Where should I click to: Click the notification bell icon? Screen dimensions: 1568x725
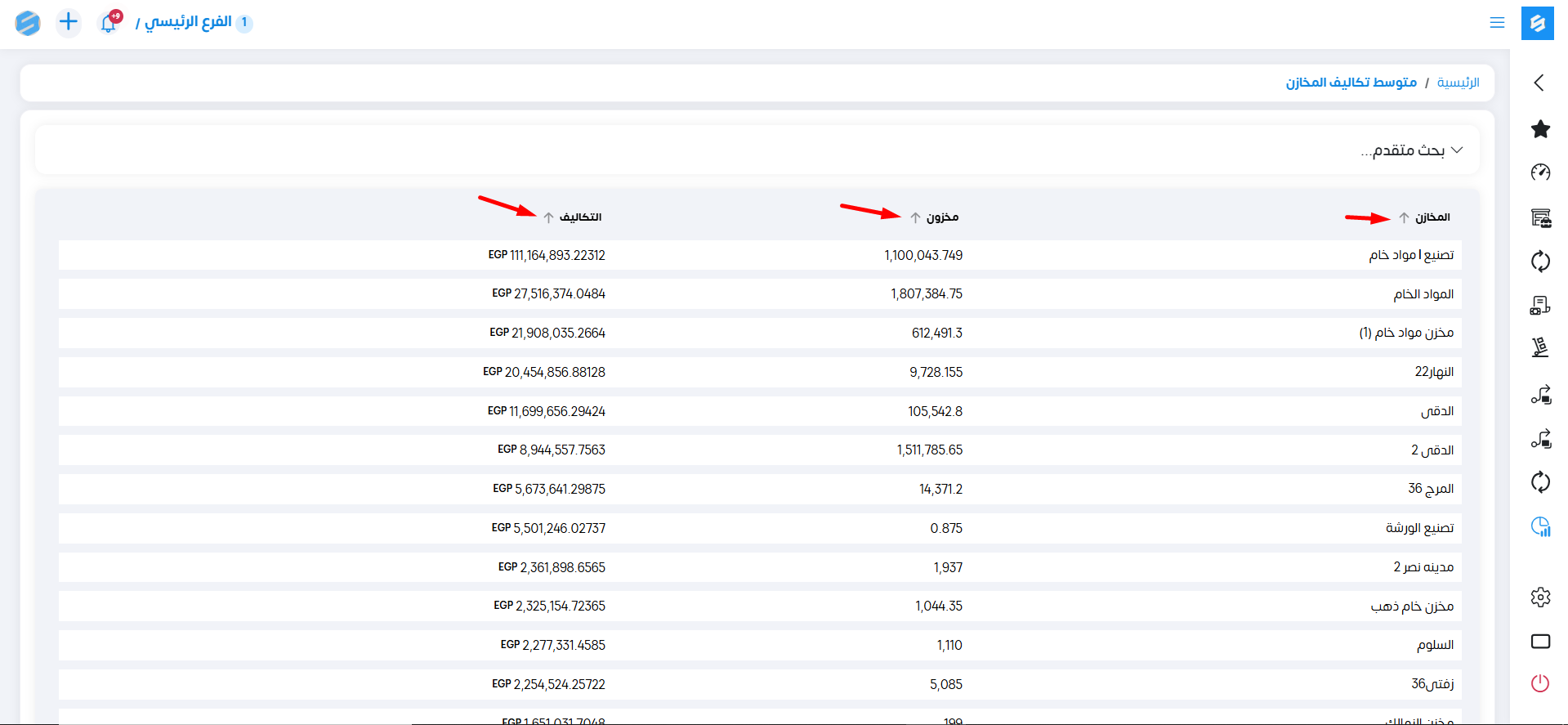tap(109, 23)
